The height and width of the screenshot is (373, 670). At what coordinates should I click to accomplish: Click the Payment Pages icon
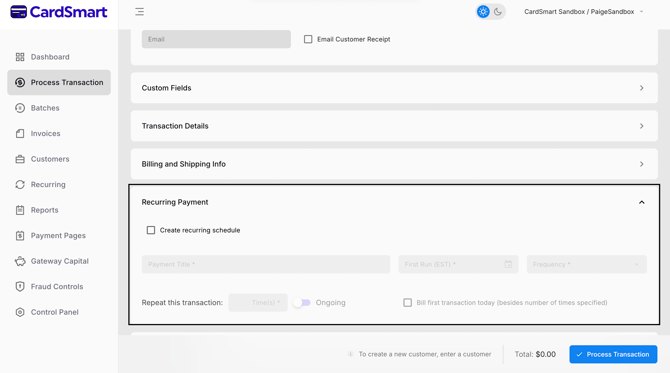[x=20, y=235]
